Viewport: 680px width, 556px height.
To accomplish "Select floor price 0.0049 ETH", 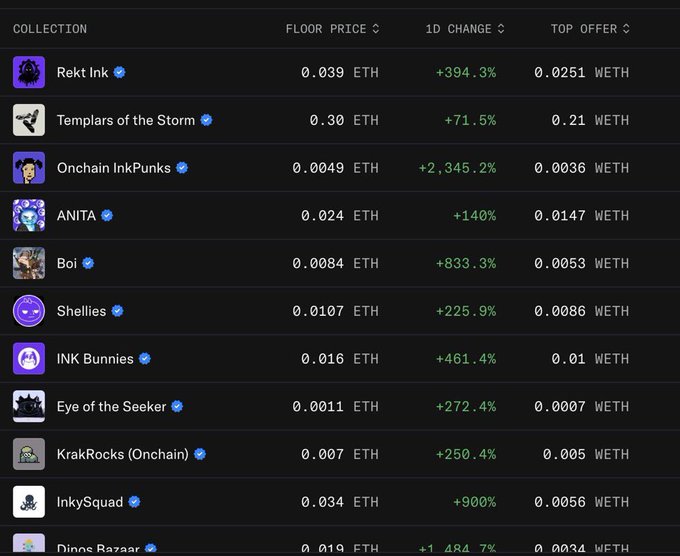I will tap(335, 167).
